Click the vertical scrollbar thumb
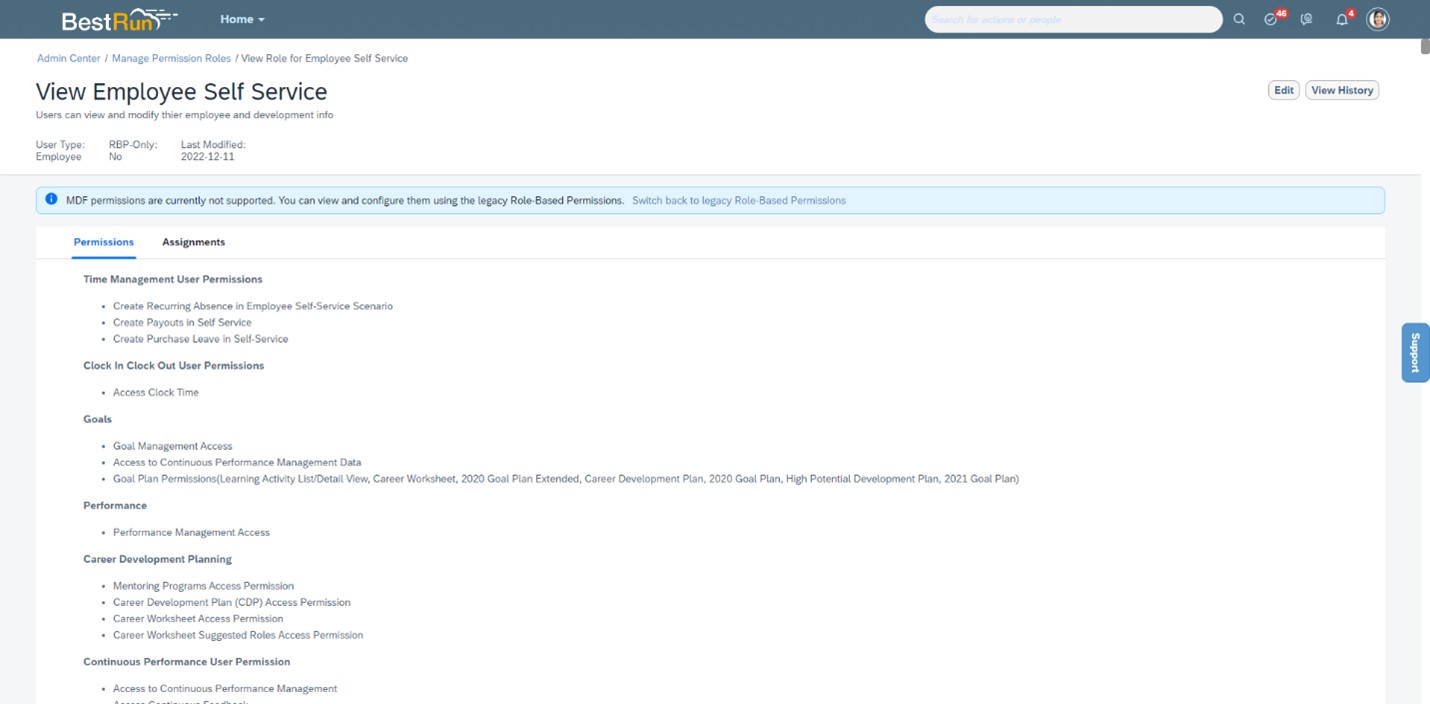Viewport: 1430px width, 704px height. pos(1425,46)
